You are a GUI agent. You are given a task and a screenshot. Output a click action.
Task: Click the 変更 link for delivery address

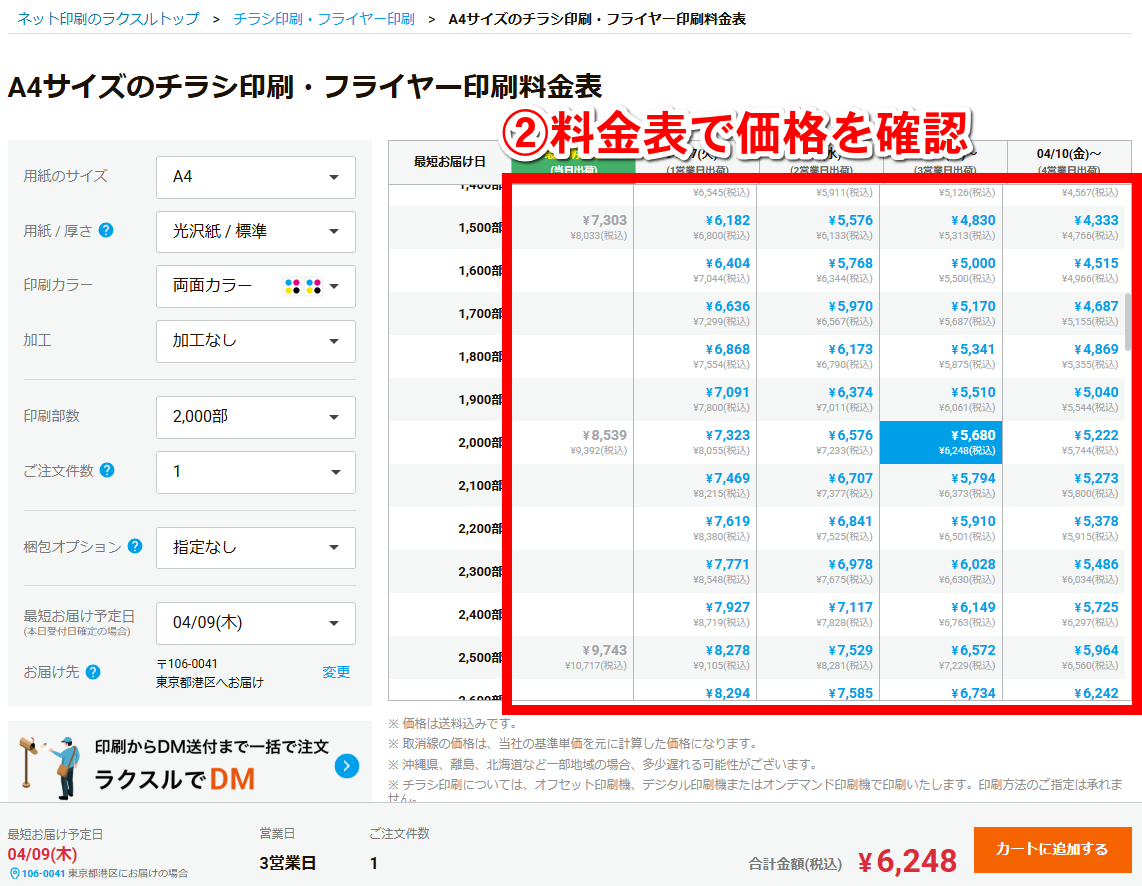(x=336, y=672)
